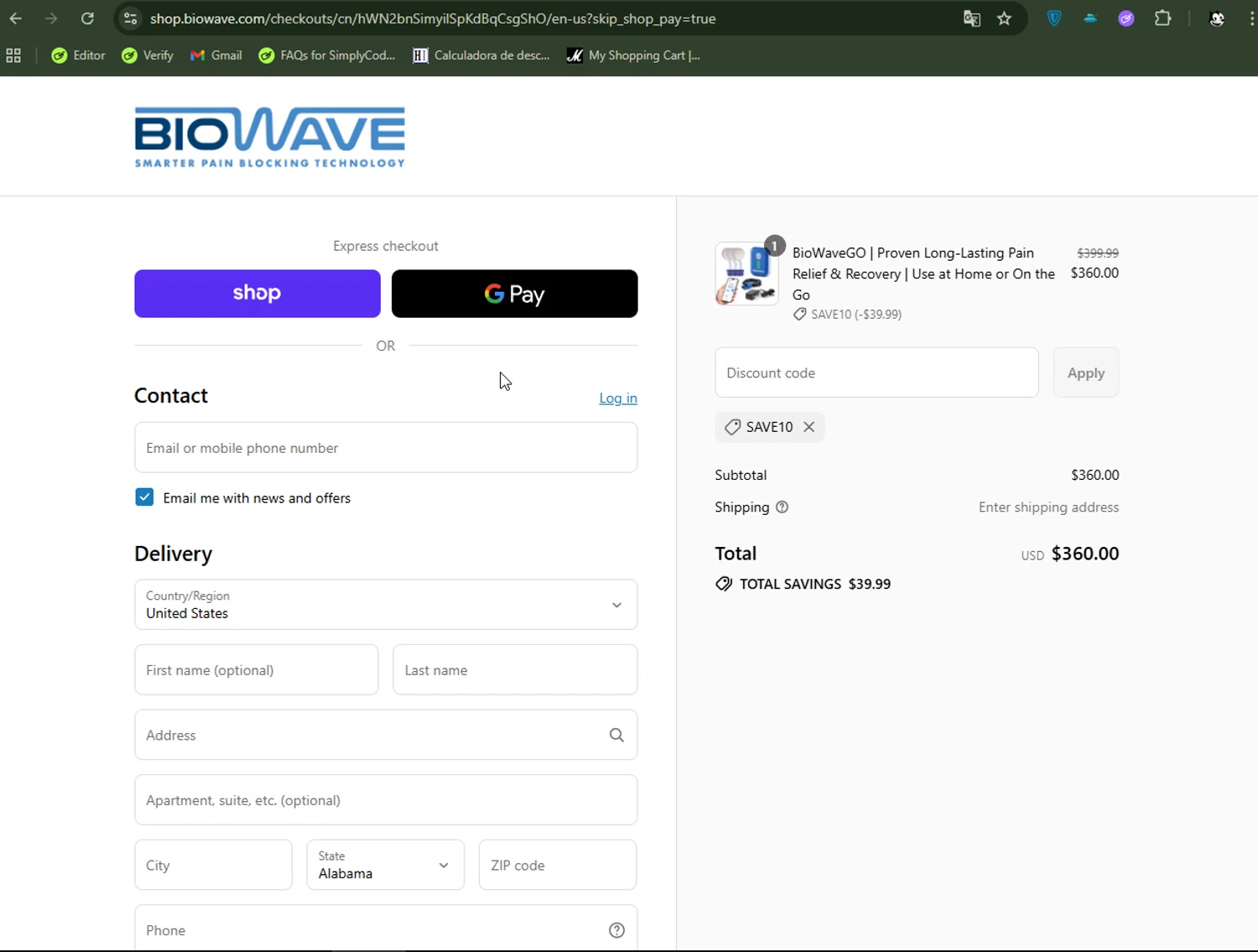Open the Bitwarden shield extension
The height and width of the screenshot is (952, 1258).
click(1054, 18)
